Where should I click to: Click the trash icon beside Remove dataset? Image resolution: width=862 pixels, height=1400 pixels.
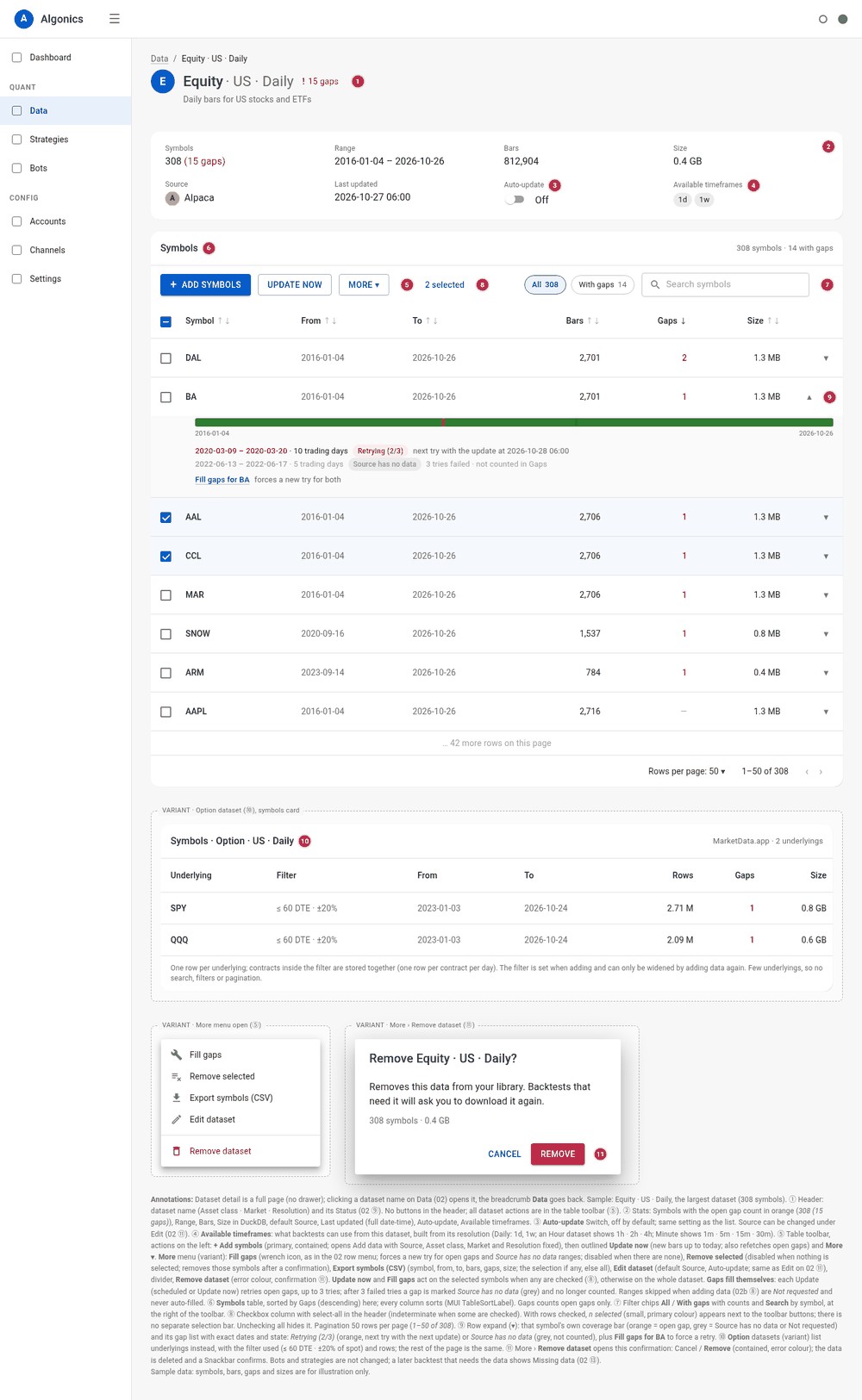tap(177, 1151)
